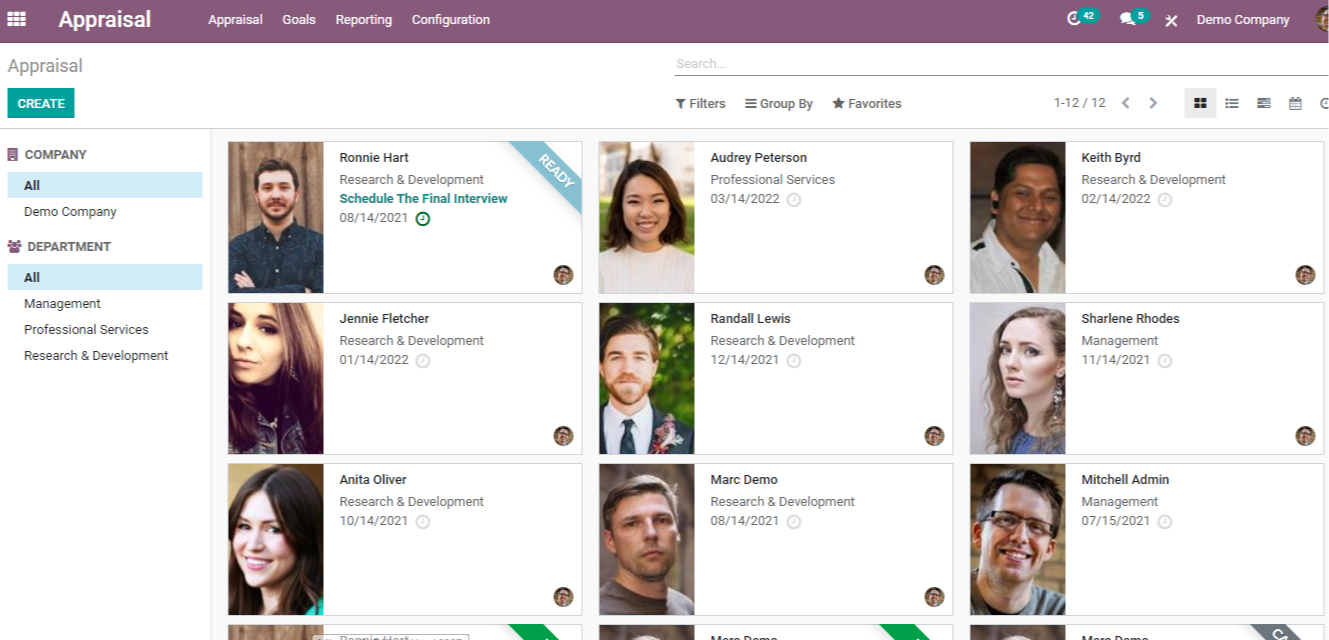Viewport: 1329px width, 640px height.
Task: Click the CREATE button
Action: pyautogui.click(x=41, y=103)
